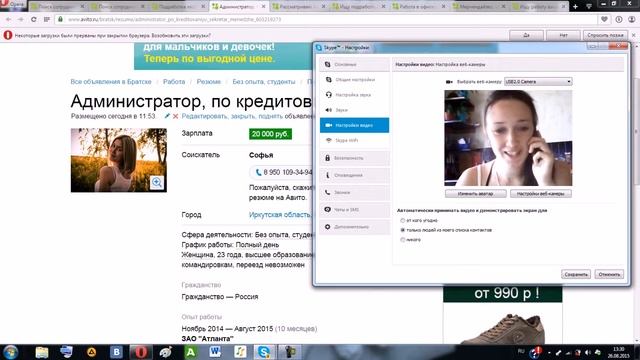Click the Отменить button in Skype settings

pos(609,274)
